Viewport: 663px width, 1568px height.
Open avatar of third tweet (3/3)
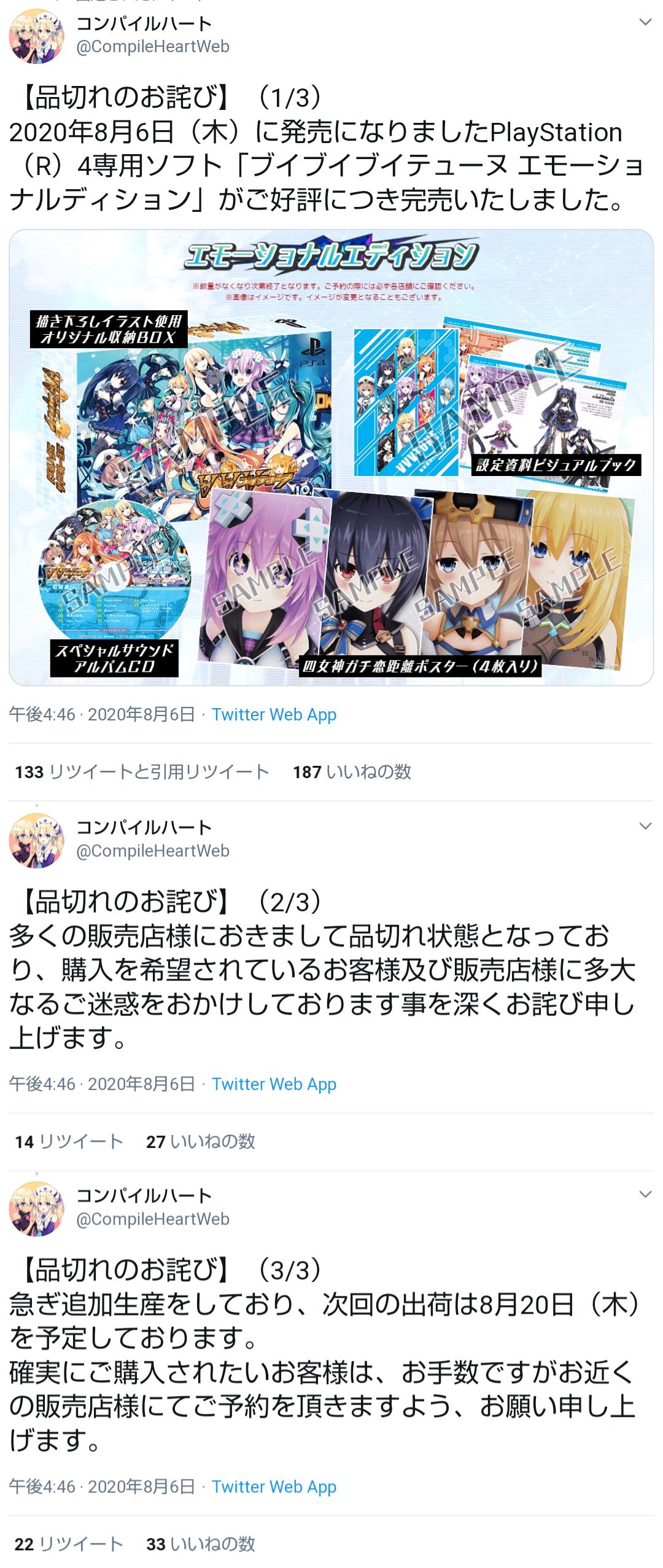[37, 1209]
